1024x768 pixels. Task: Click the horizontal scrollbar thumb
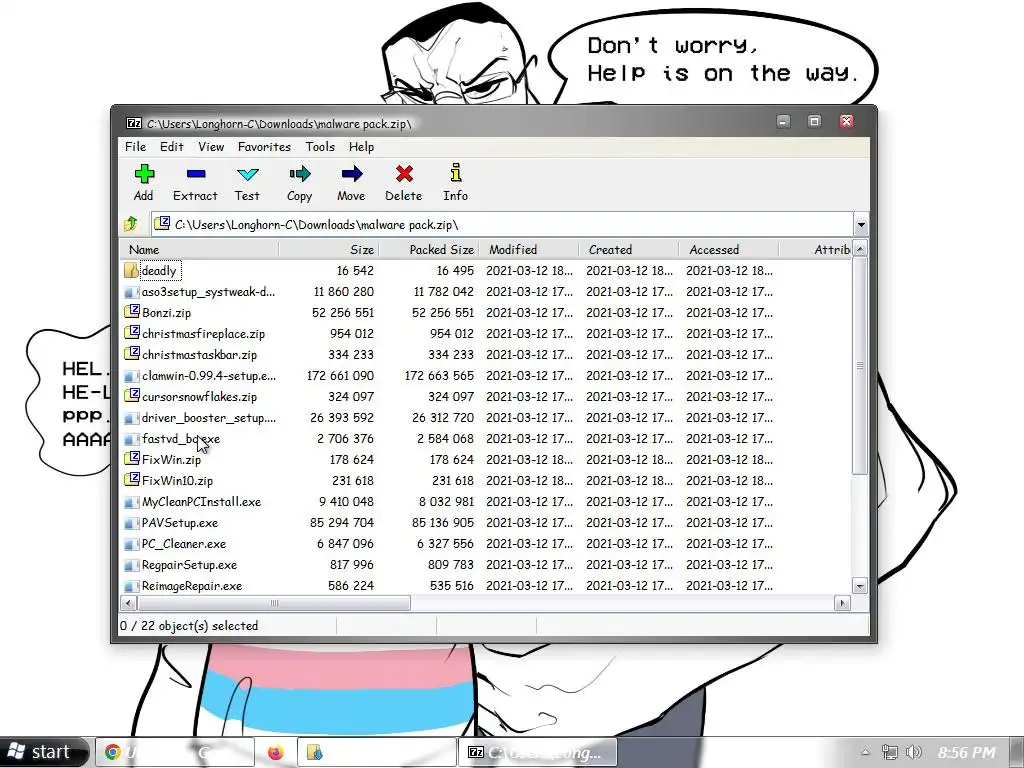(274, 603)
